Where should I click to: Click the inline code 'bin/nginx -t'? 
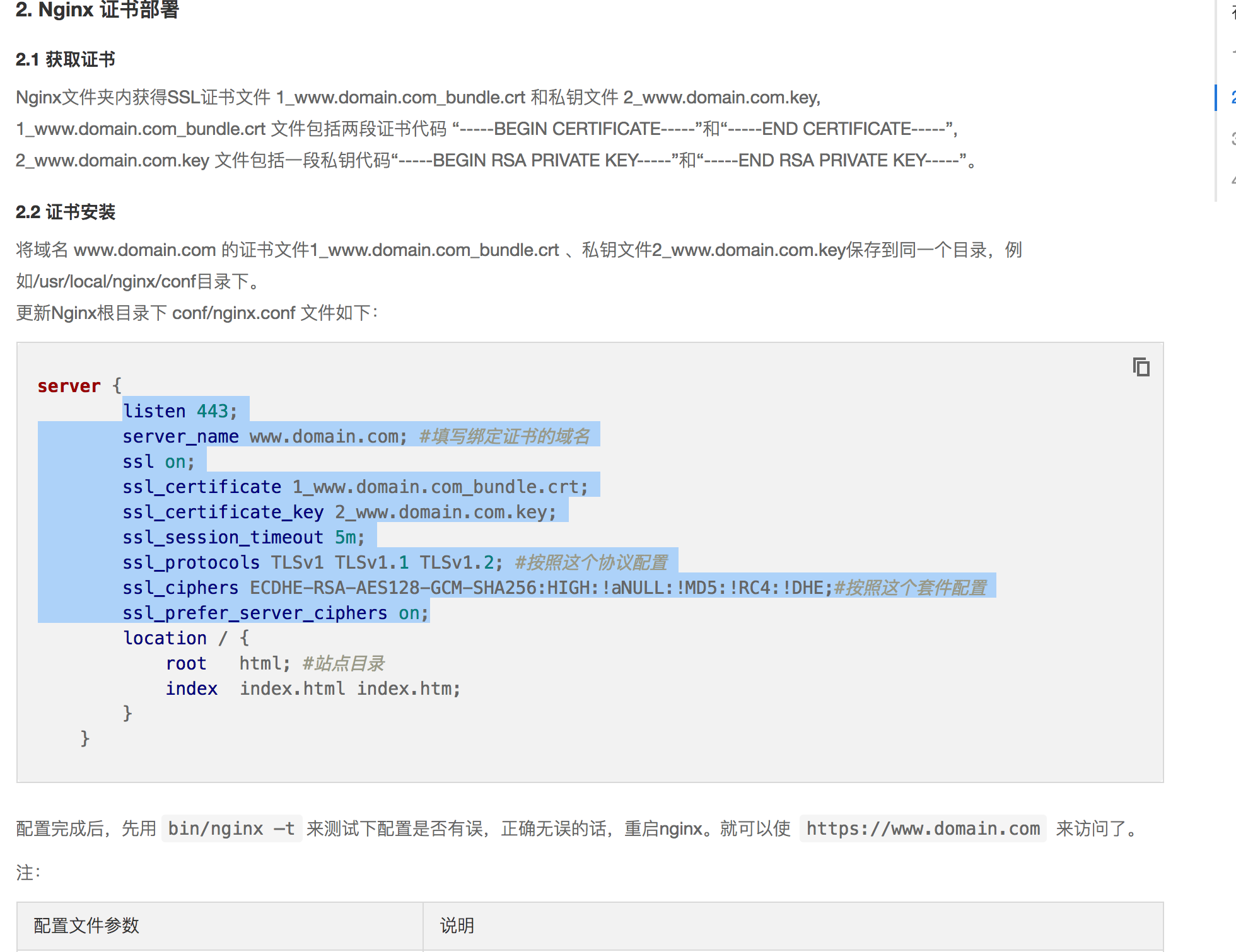(x=231, y=828)
